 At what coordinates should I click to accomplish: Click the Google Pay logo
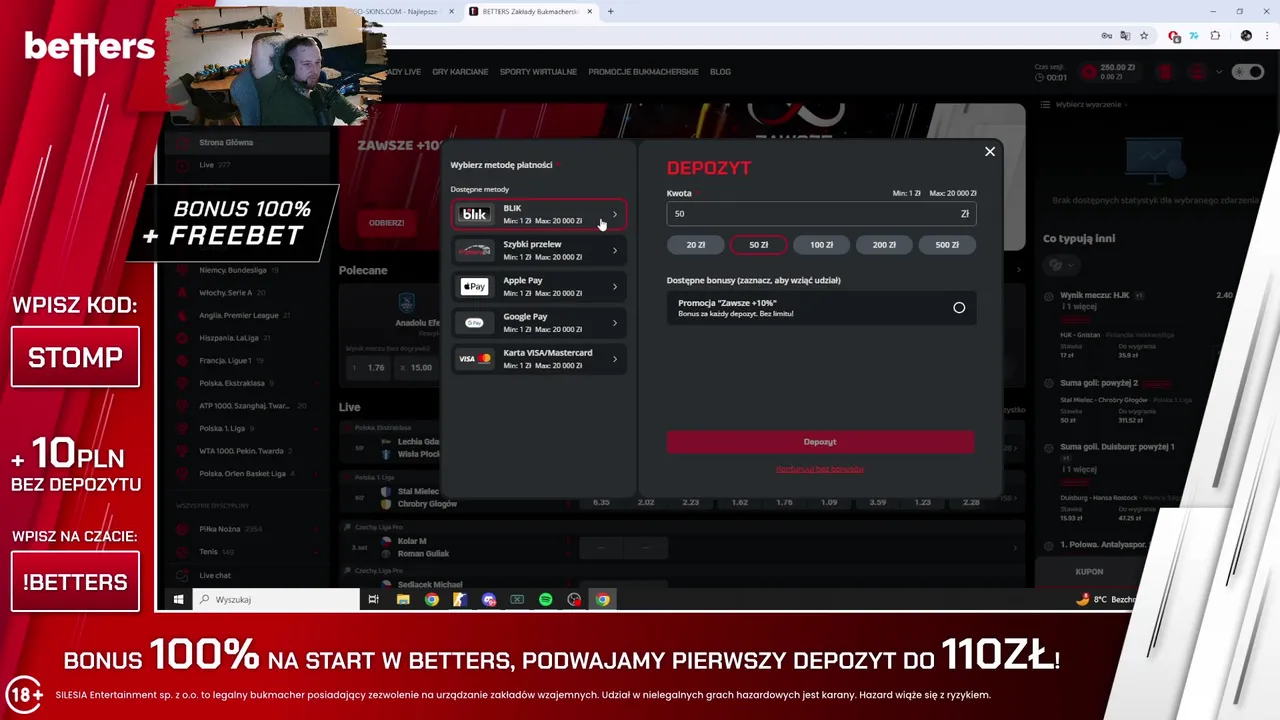[x=474, y=323]
